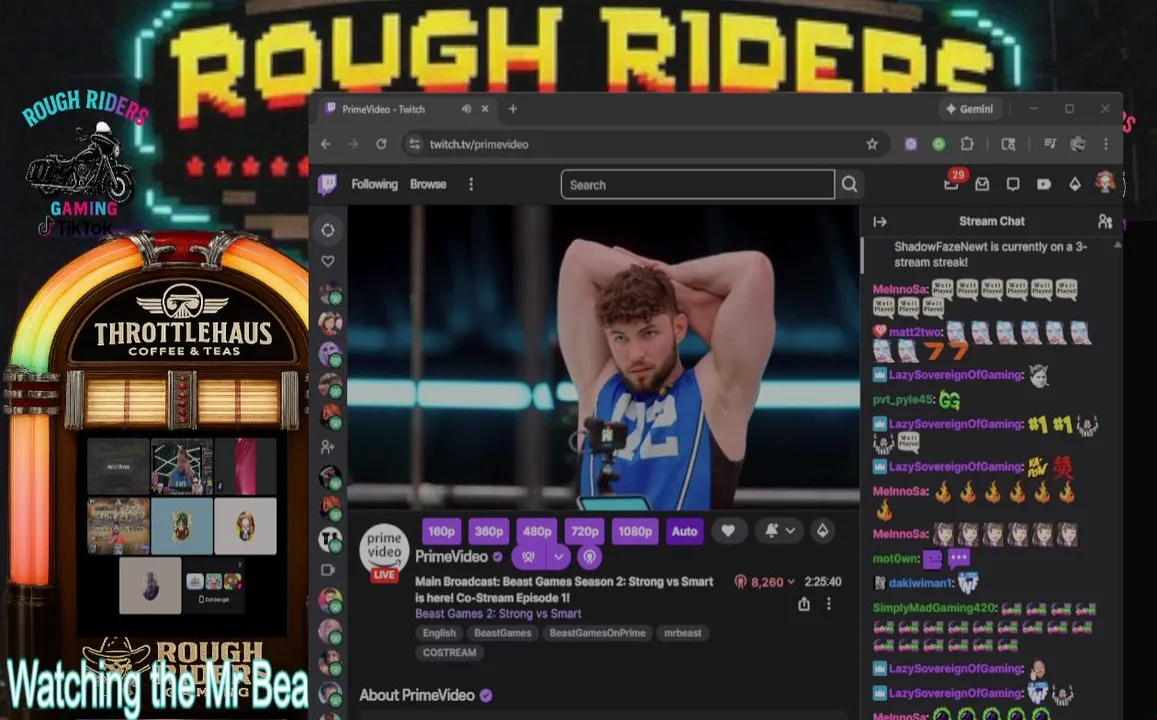The width and height of the screenshot is (1157, 720).
Task: Click the stream video player
Action: [604, 357]
